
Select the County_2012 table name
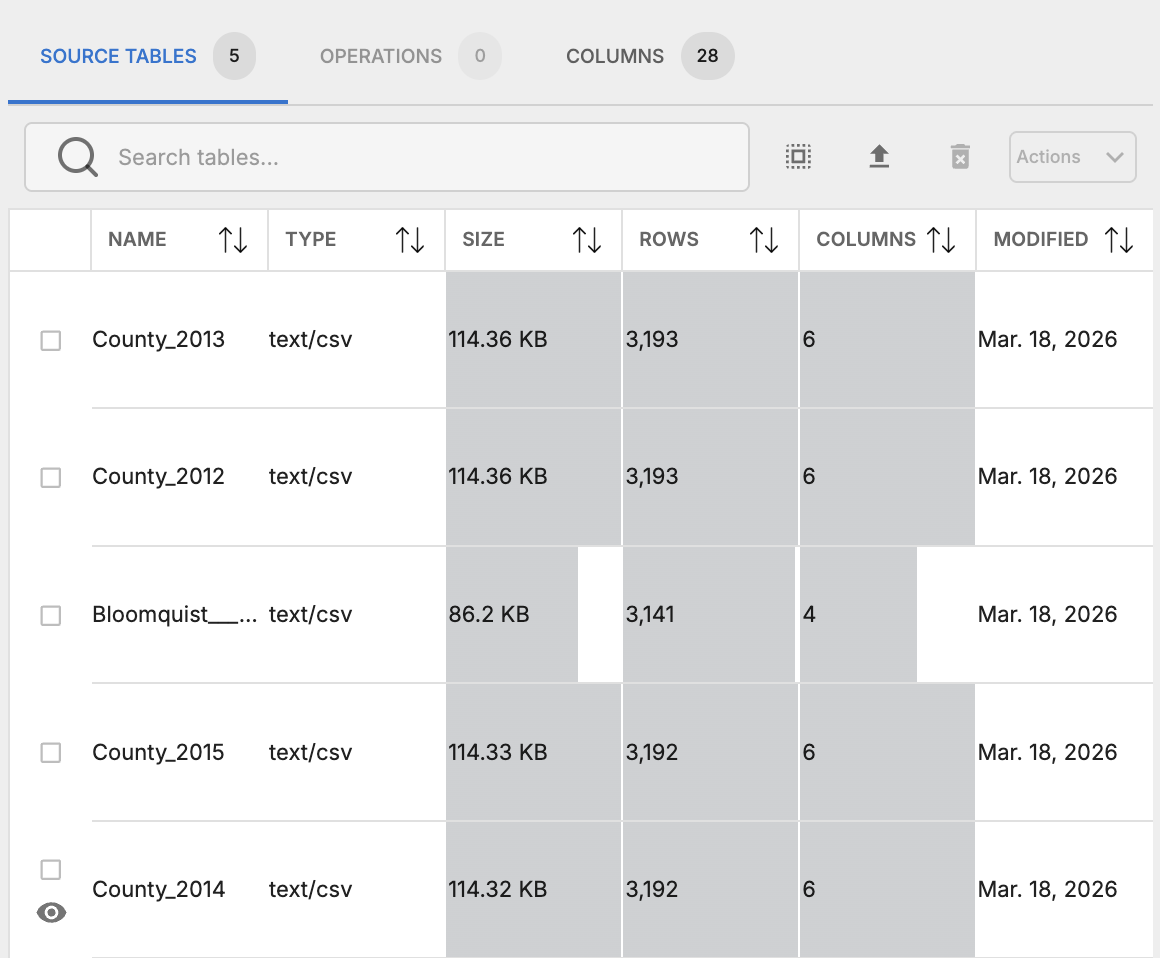pos(158,476)
